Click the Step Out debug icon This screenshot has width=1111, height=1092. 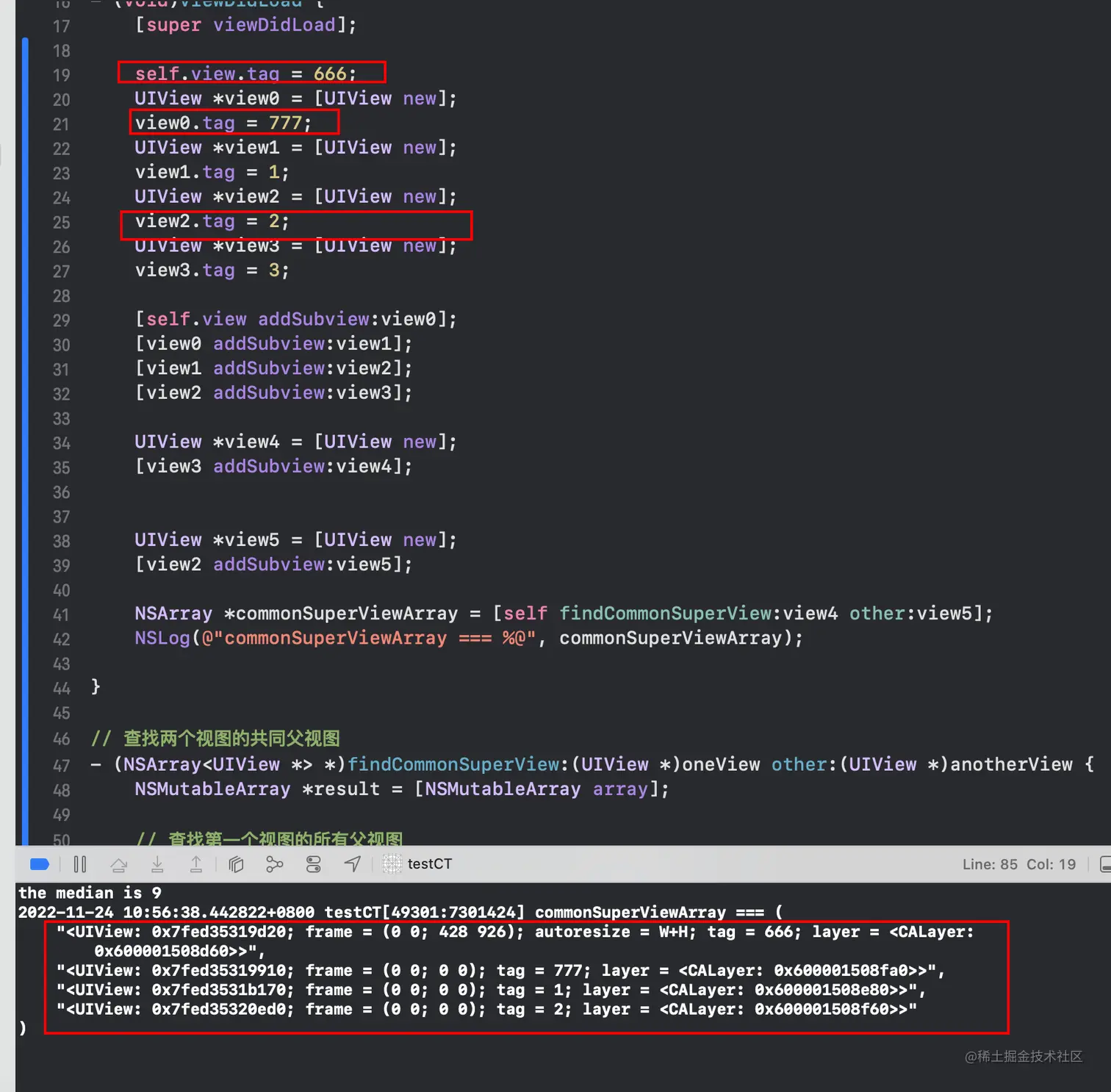pyautogui.click(x=196, y=864)
